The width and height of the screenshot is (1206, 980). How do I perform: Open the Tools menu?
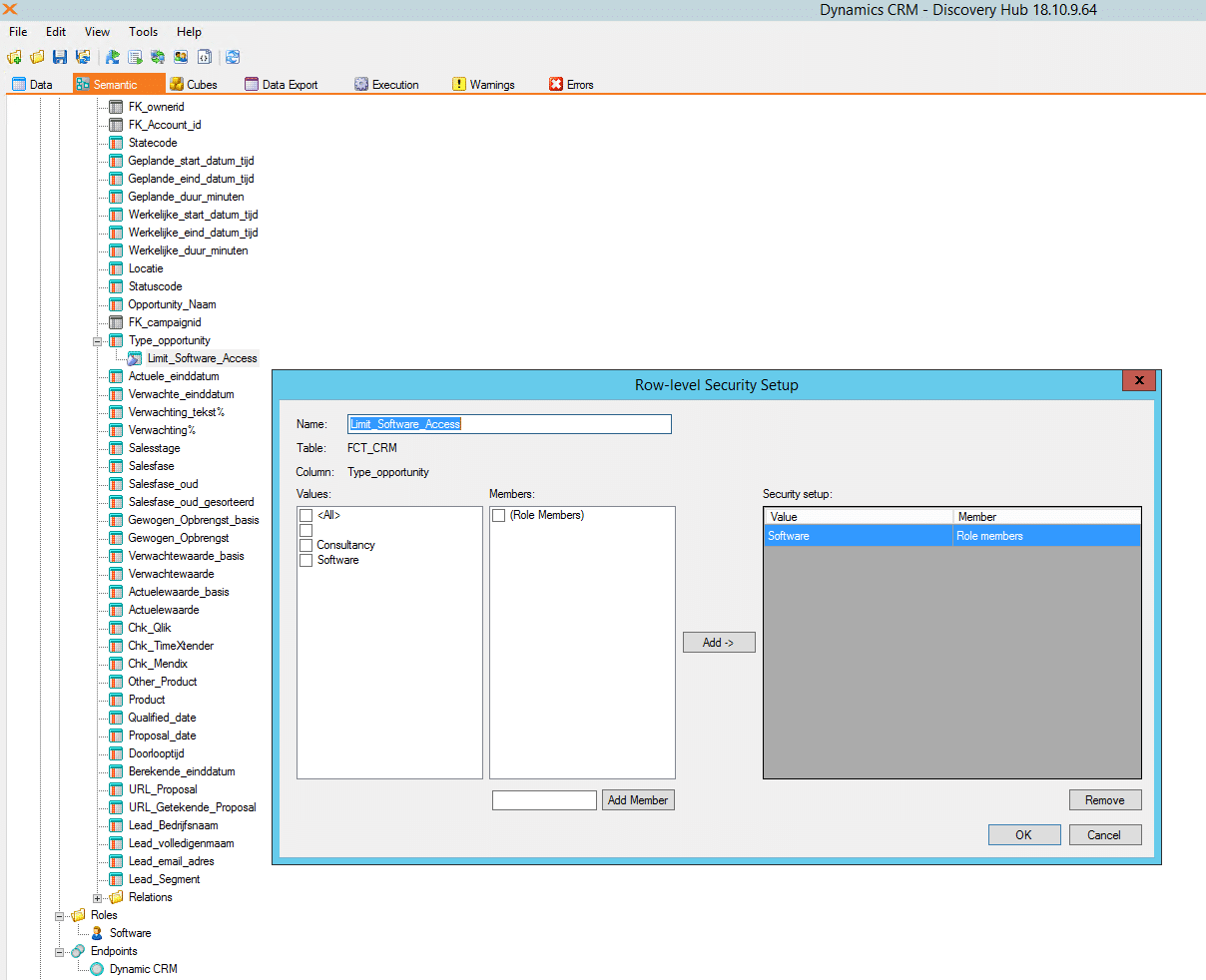click(143, 31)
